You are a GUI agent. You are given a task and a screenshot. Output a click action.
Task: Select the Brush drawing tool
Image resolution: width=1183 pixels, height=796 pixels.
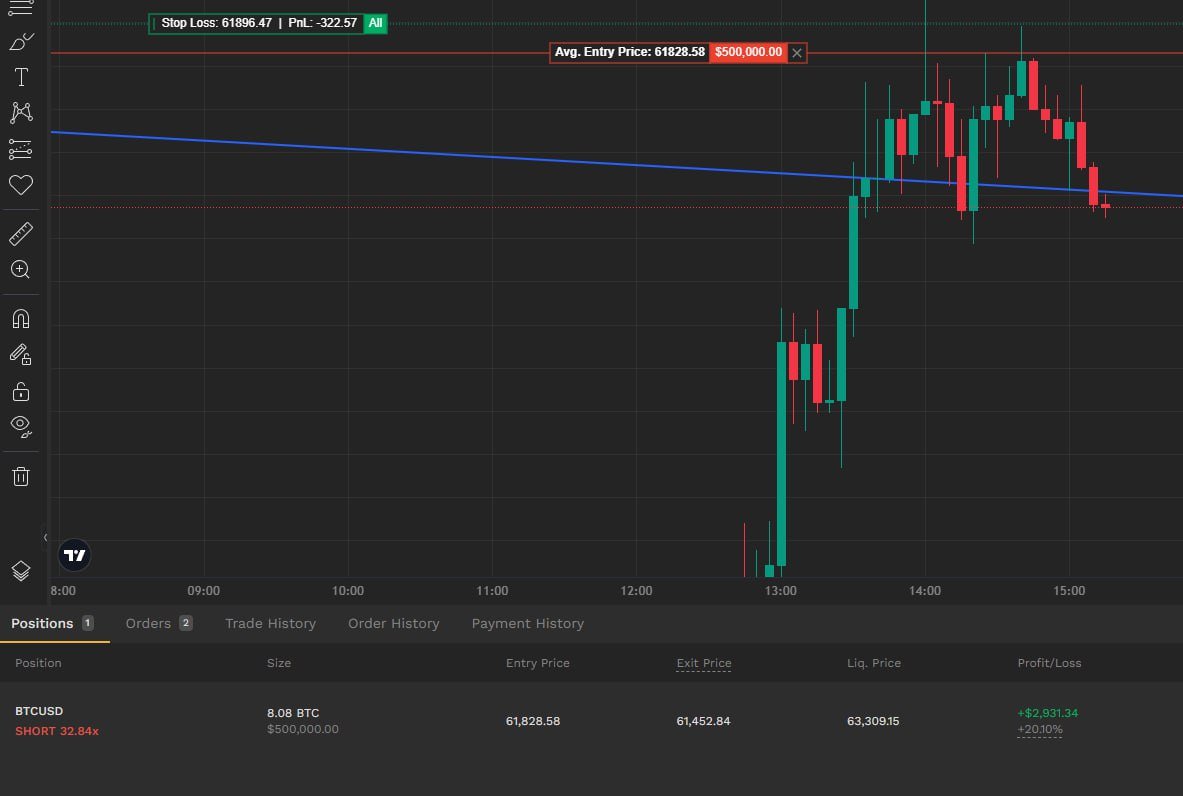pos(21,41)
